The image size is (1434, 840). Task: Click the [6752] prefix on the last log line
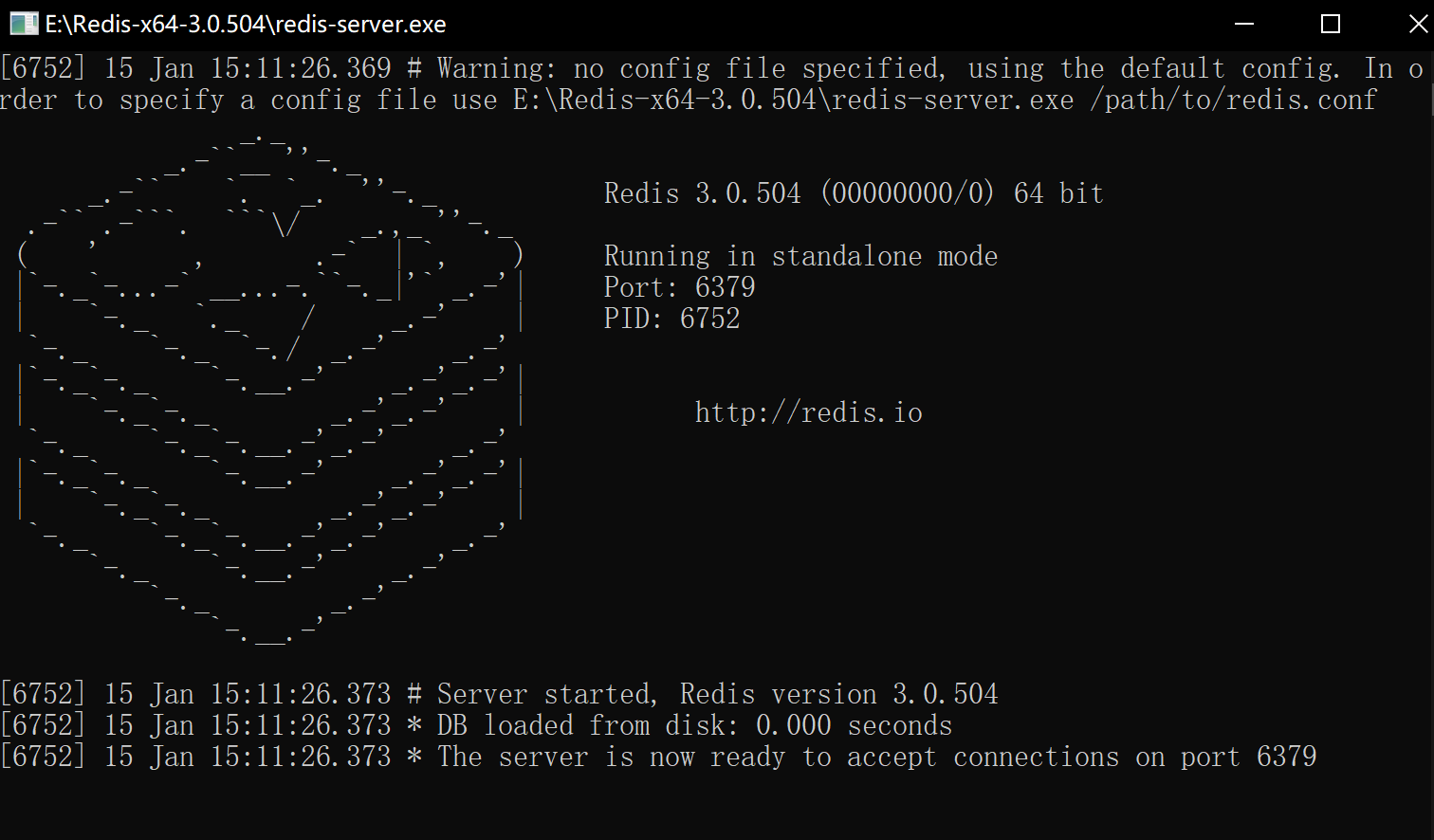[x=43, y=757]
